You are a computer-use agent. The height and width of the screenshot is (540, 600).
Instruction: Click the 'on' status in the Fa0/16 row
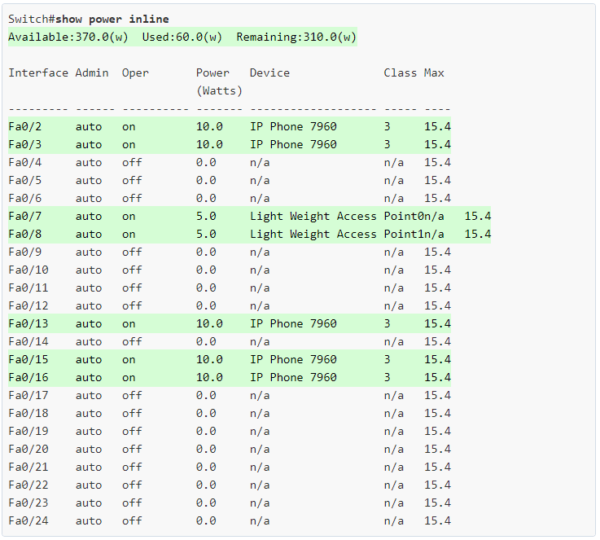[x=129, y=378]
